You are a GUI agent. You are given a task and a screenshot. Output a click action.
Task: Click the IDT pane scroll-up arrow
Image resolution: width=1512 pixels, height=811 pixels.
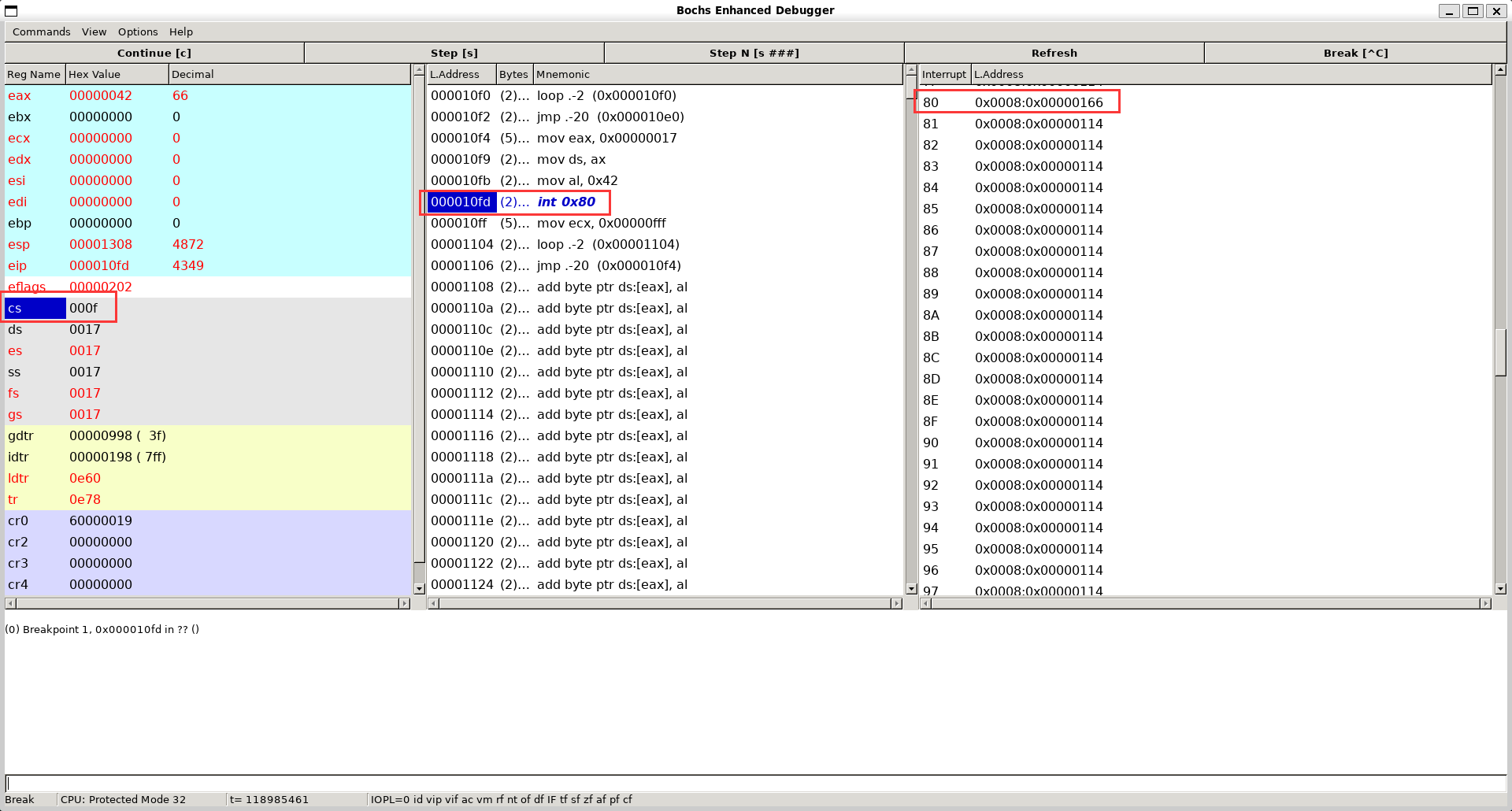coord(1500,70)
